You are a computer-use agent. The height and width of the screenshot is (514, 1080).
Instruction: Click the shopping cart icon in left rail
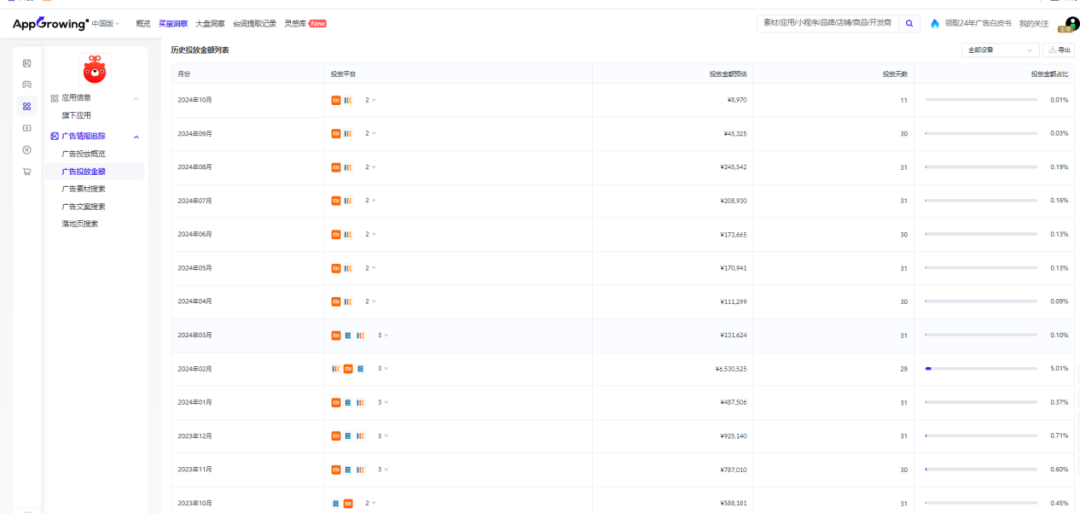click(x=27, y=171)
